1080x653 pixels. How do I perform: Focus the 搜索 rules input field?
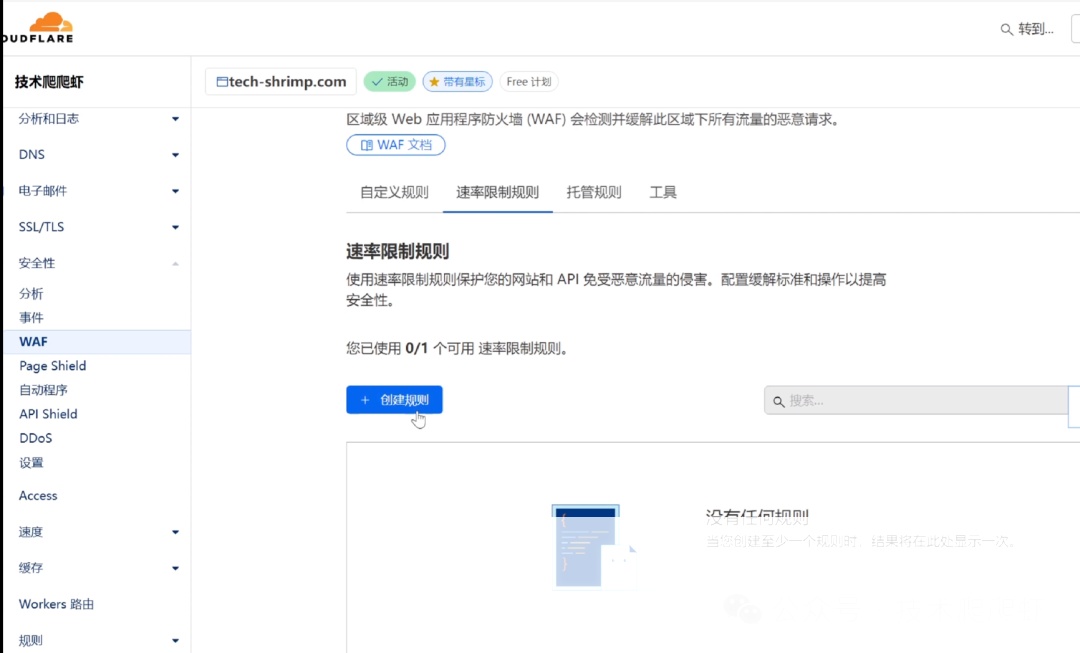(x=916, y=401)
